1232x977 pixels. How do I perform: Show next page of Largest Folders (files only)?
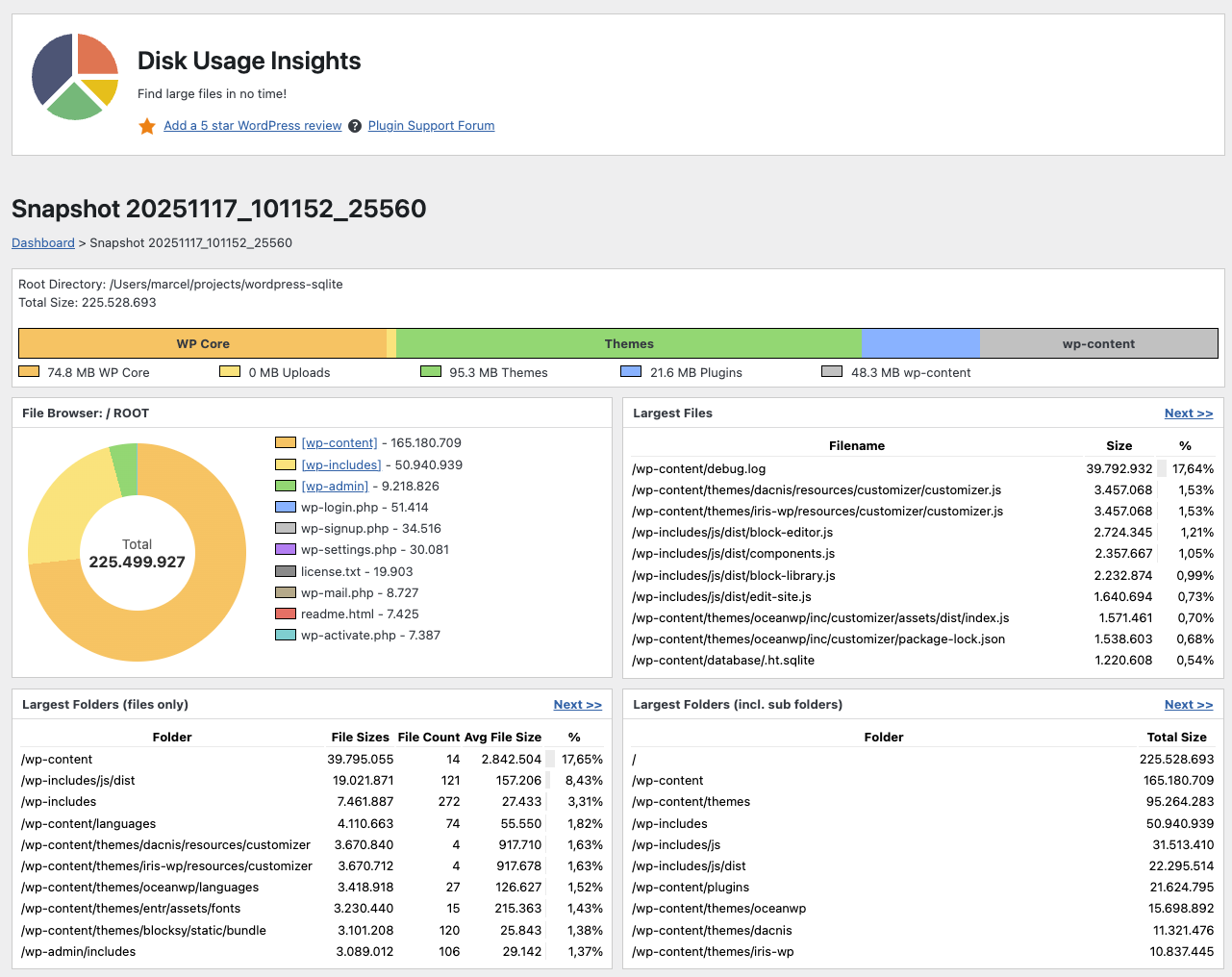(x=577, y=705)
